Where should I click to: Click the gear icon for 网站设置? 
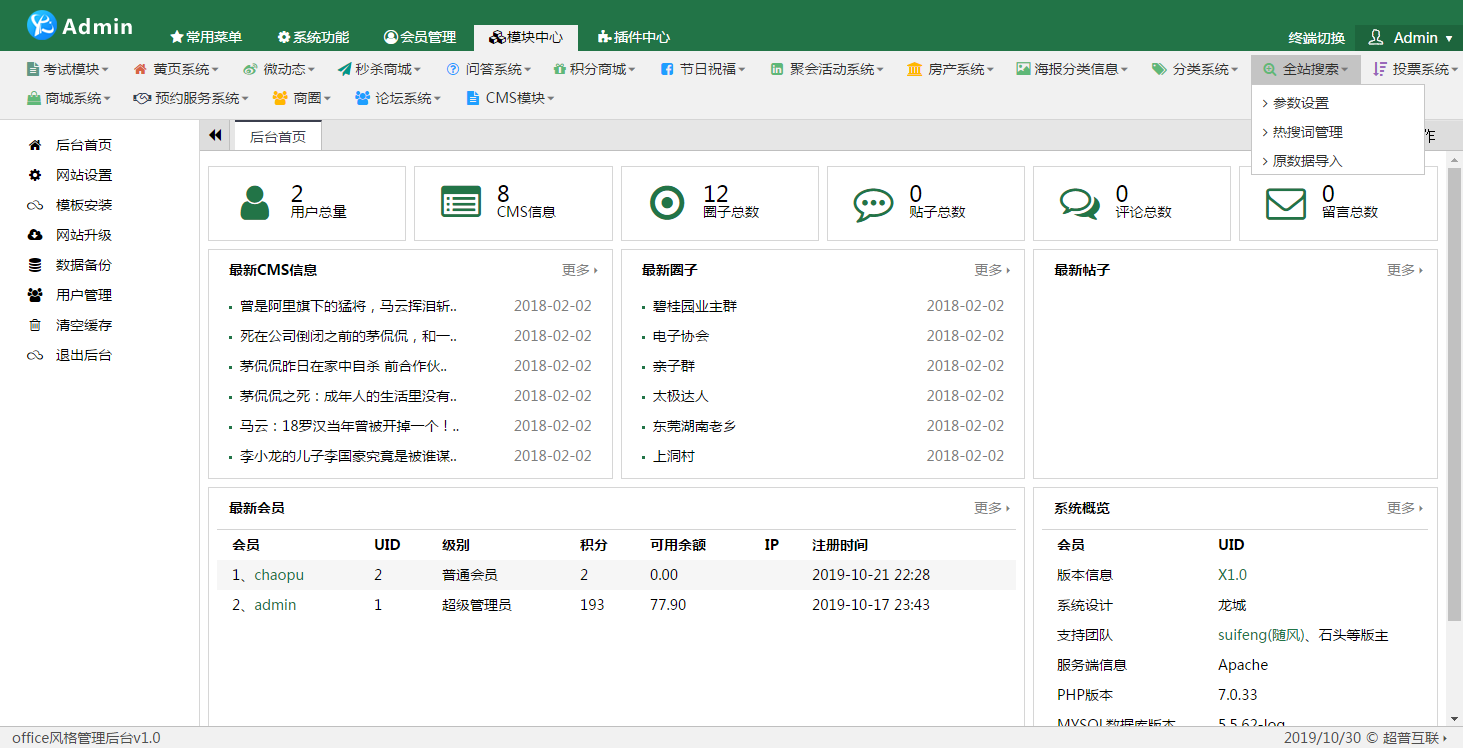[35, 175]
